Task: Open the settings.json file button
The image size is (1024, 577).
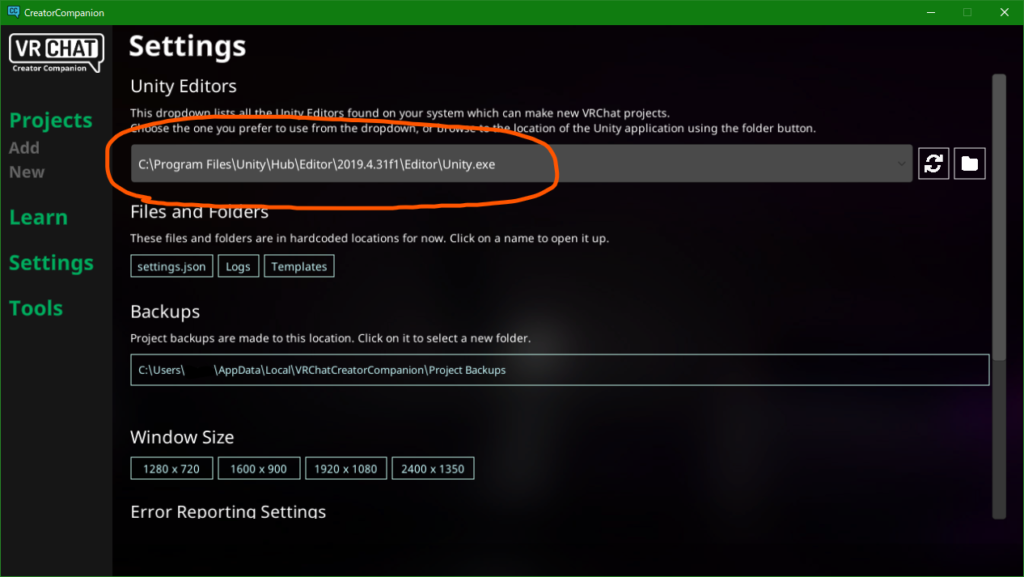Action: [x=171, y=266]
